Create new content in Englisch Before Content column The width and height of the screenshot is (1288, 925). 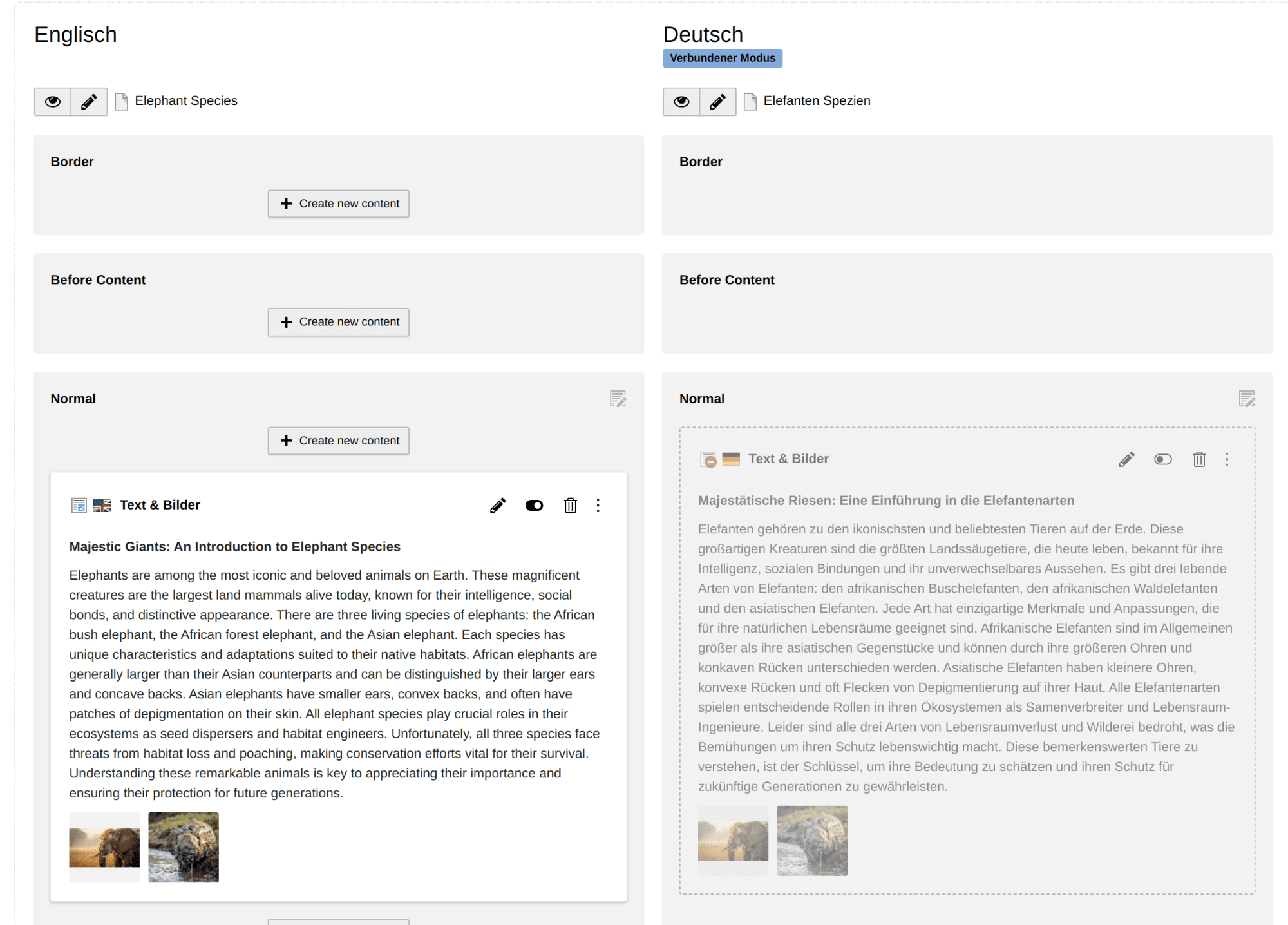(339, 322)
